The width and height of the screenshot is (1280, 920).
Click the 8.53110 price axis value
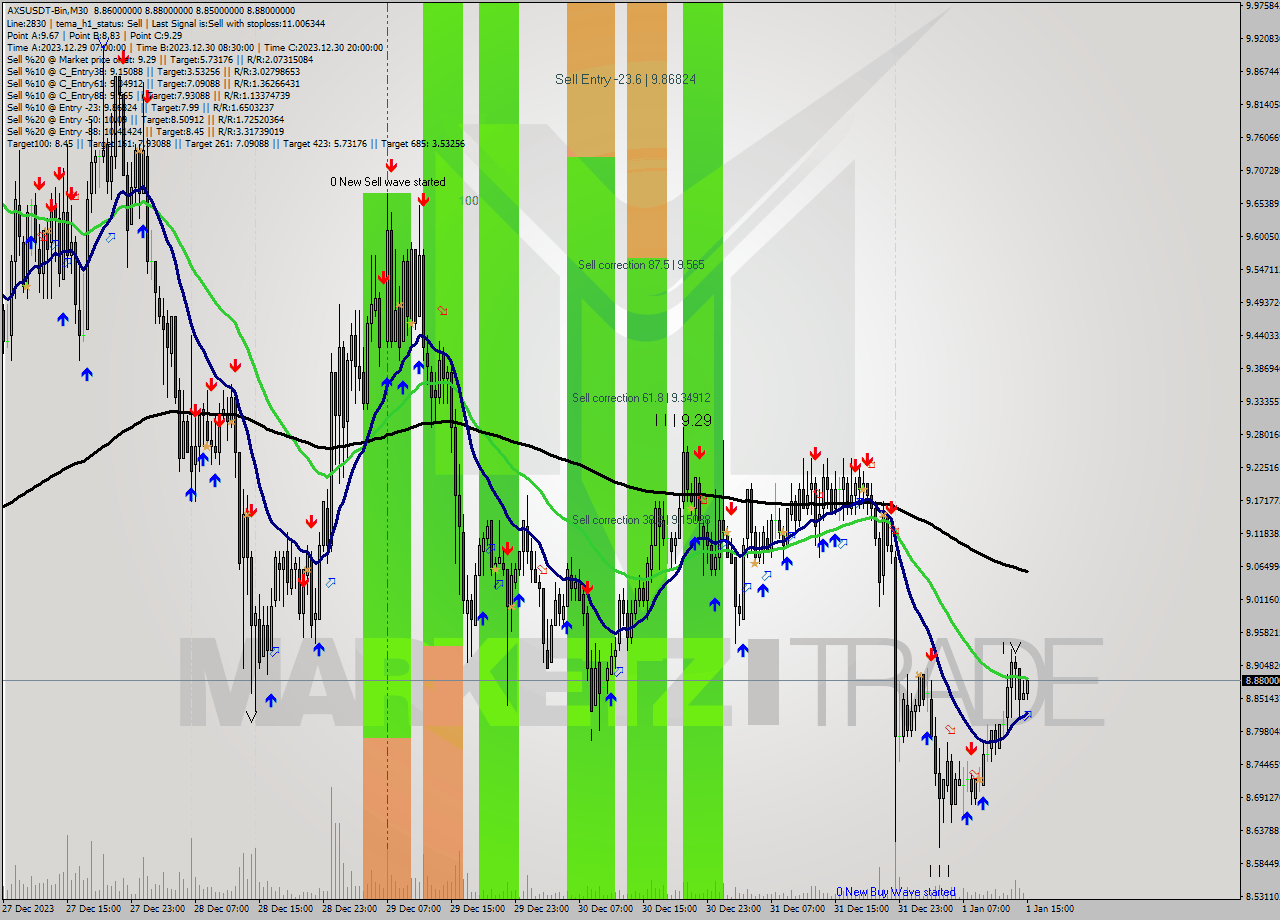click(1262, 896)
